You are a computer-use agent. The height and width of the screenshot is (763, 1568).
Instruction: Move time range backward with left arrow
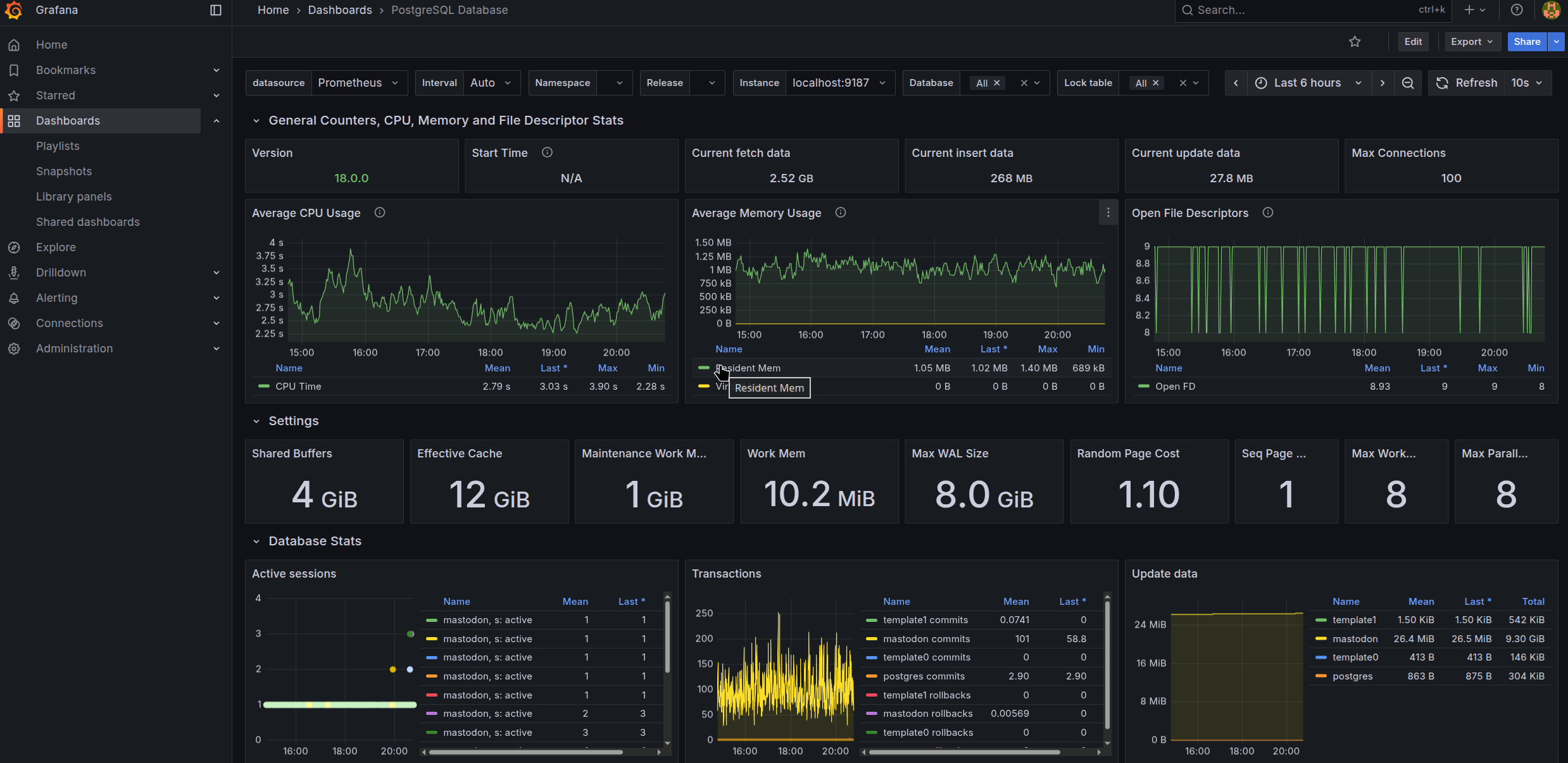(1236, 83)
